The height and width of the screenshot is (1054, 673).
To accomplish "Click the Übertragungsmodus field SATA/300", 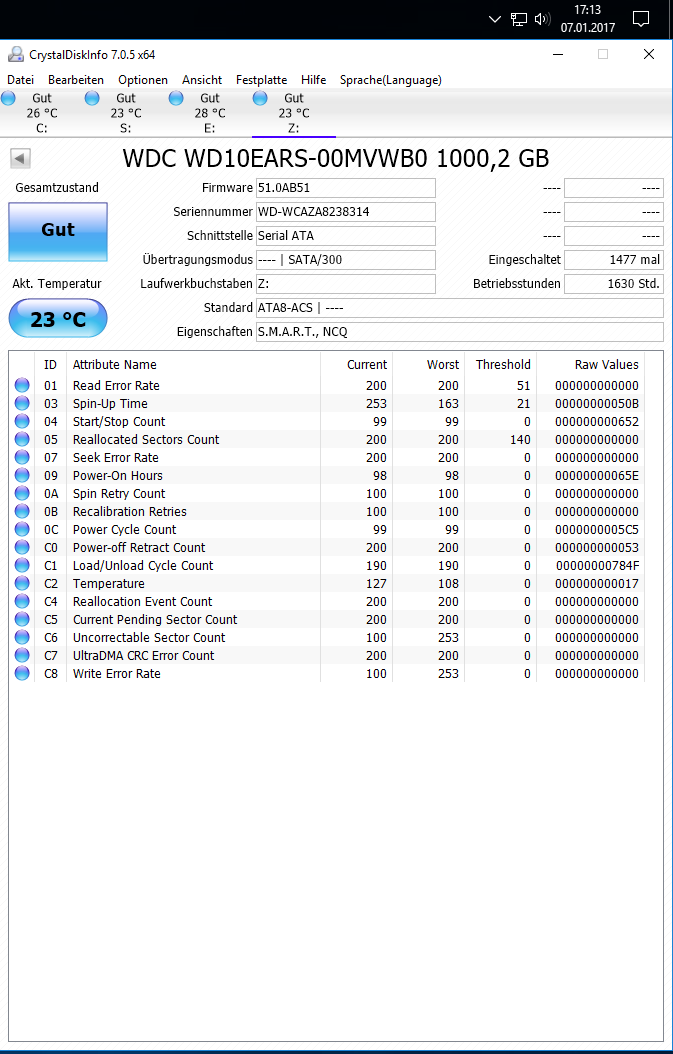I will point(346,259).
